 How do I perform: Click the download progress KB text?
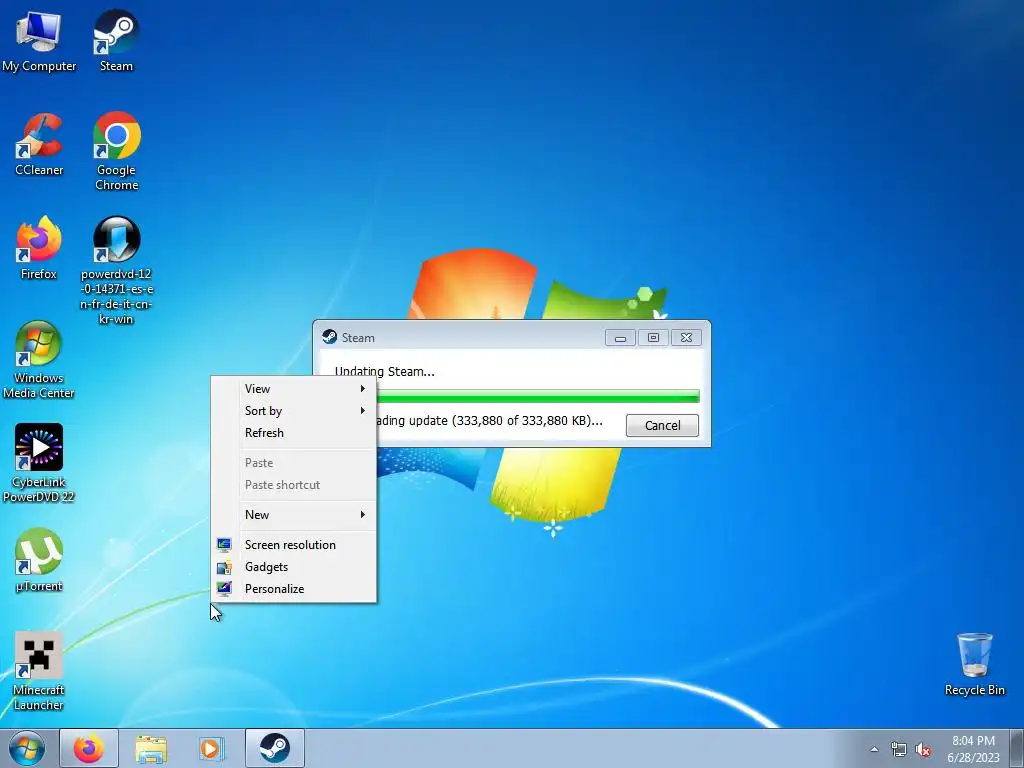click(x=490, y=421)
